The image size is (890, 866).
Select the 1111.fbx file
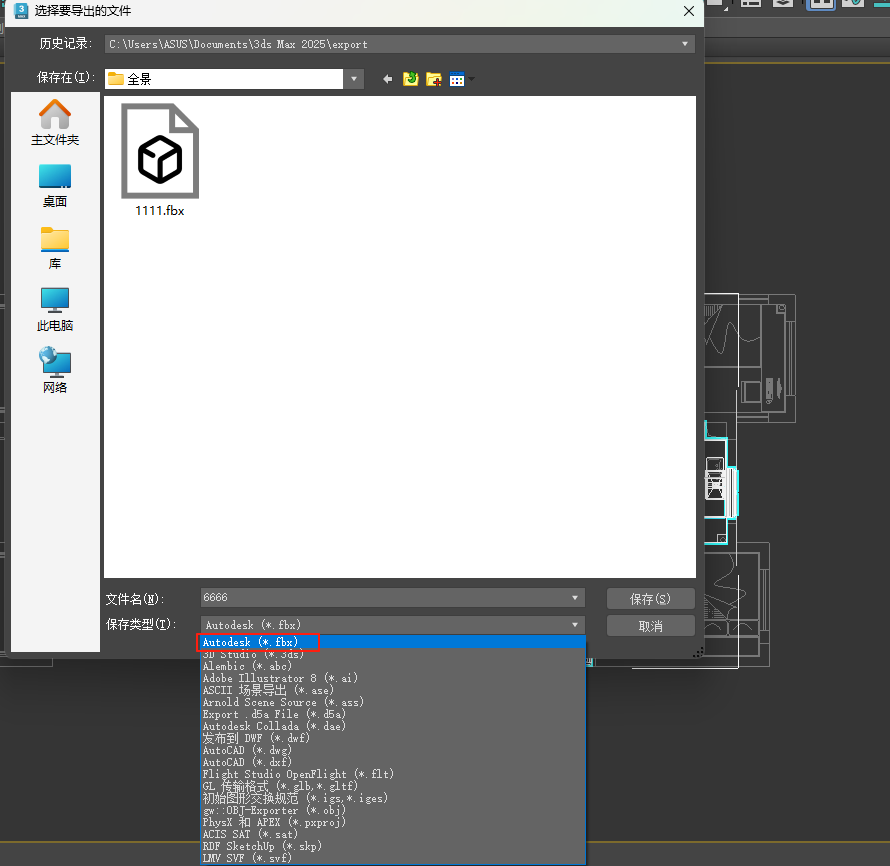pyautogui.click(x=160, y=160)
